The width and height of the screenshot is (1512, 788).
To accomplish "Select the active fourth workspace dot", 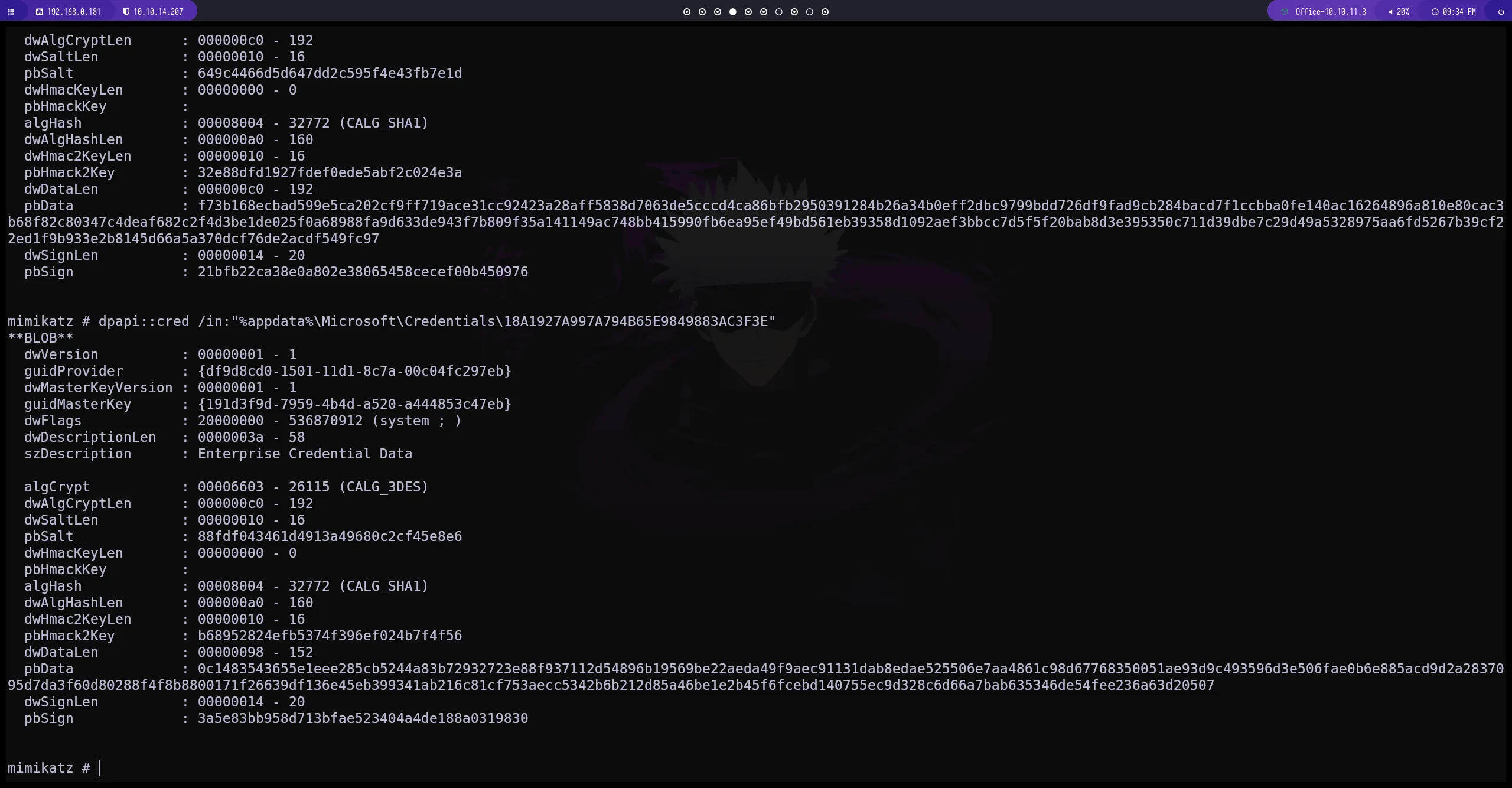I will pyautogui.click(x=732, y=12).
